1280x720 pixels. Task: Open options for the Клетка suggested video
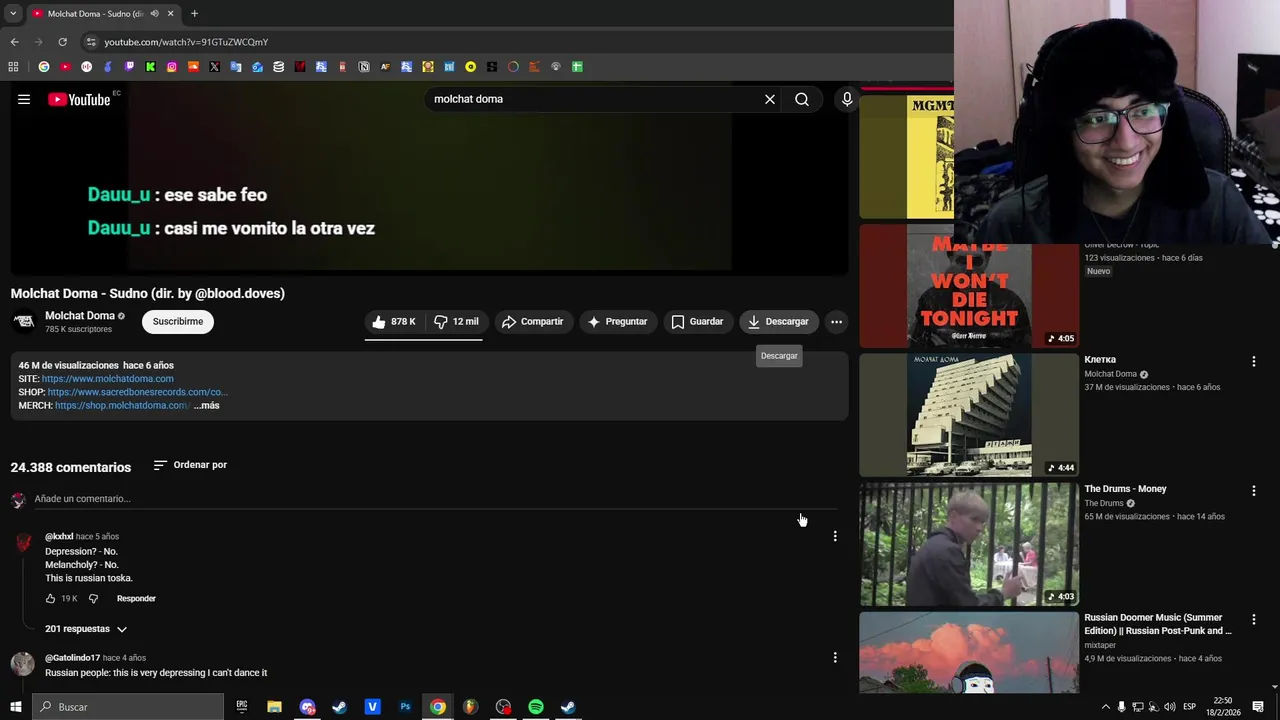click(x=1254, y=361)
